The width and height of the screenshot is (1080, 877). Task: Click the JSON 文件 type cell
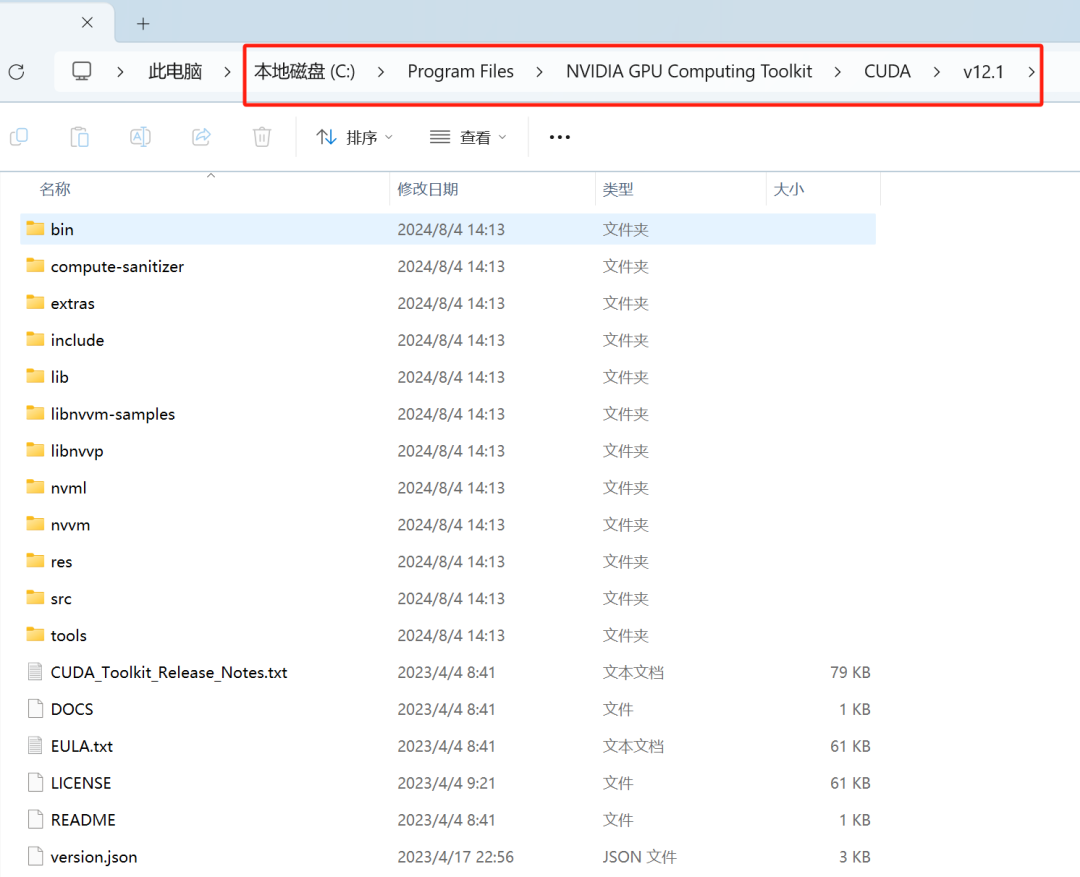[639, 856]
